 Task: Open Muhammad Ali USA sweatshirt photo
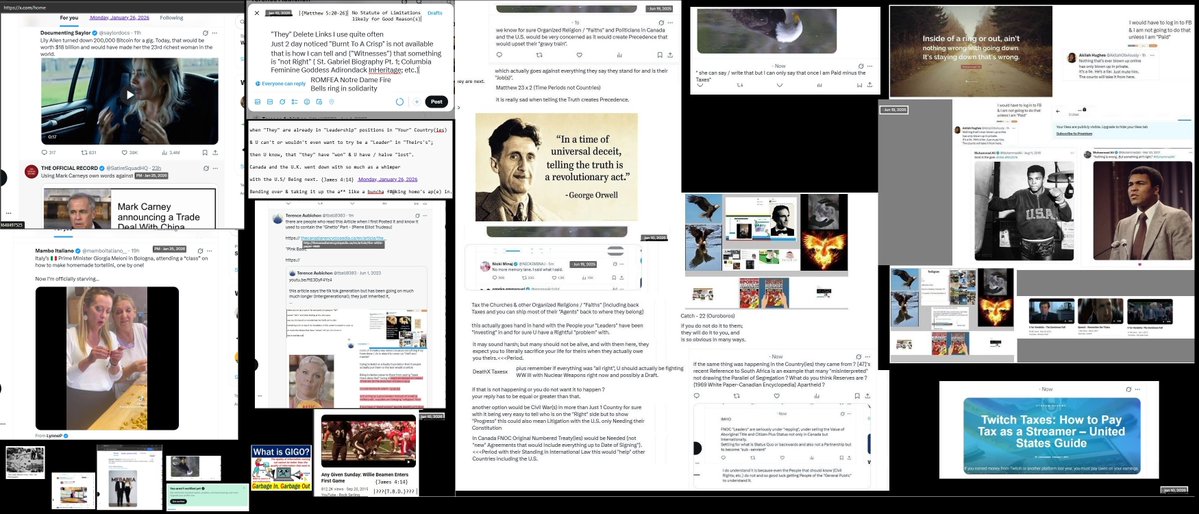1023,211
